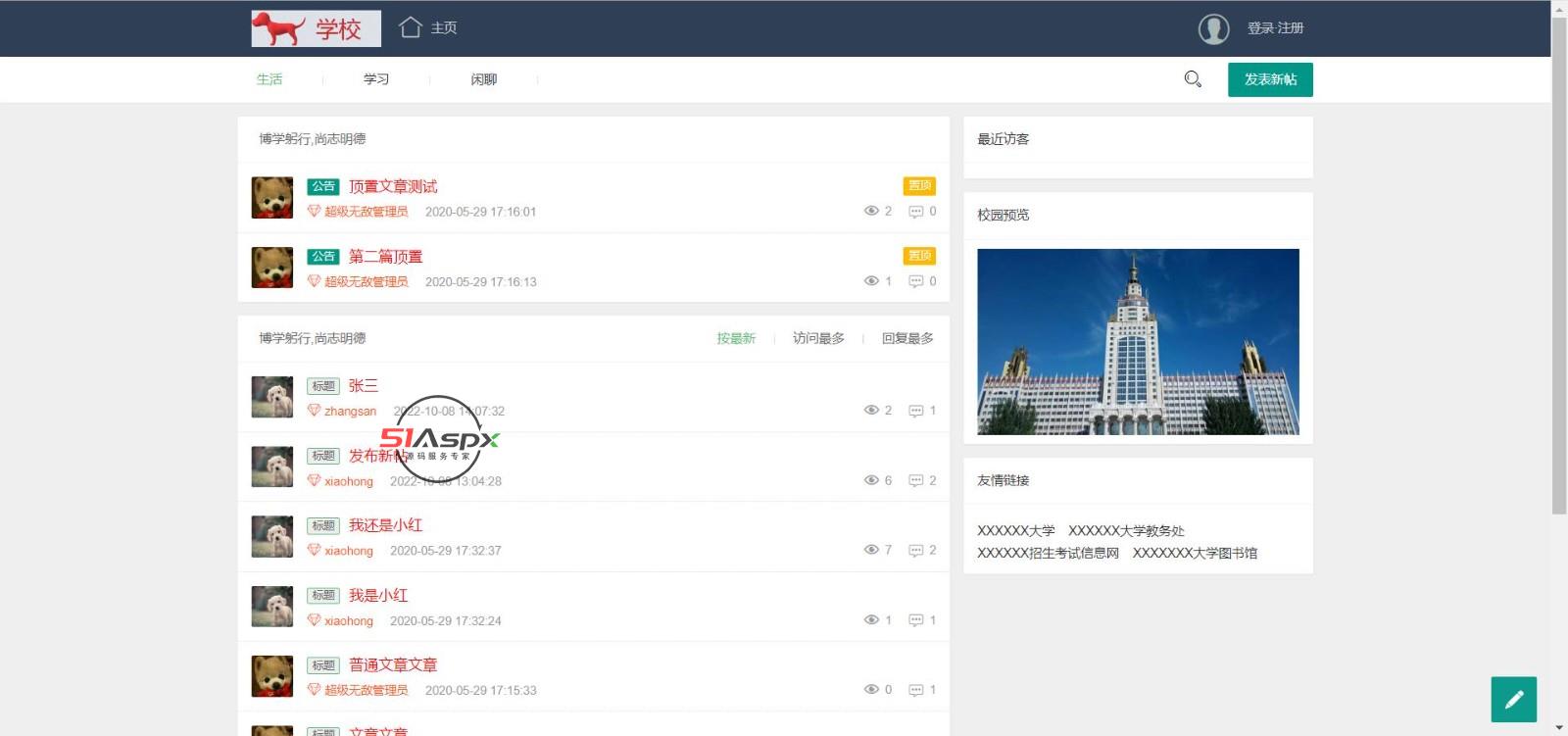The height and width of the screenshot is (736, 1568).
Task: Click the views eye icon on 普通文章文章
Action: [x=871, y=689]
